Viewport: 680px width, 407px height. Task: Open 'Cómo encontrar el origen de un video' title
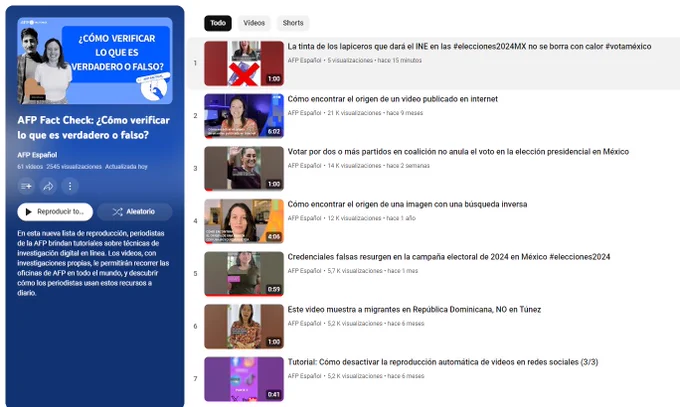[392, 99]
